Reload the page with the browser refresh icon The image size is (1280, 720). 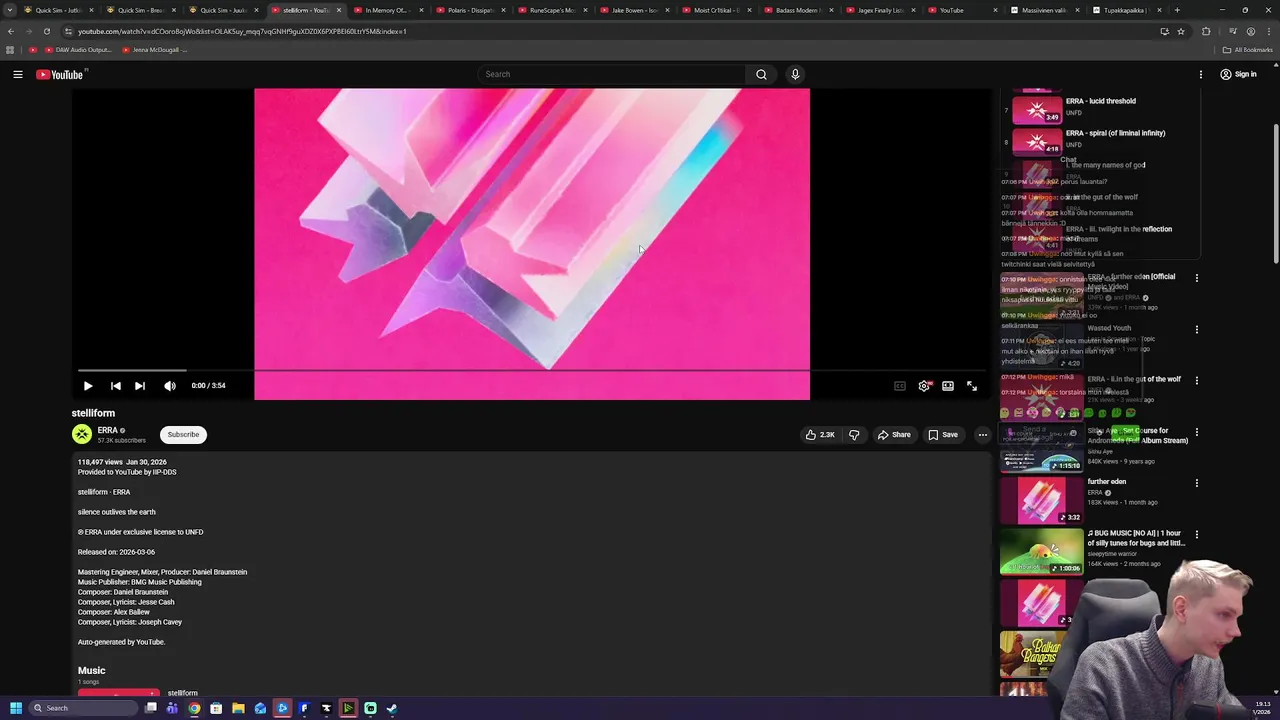click(x=47, y=31)
